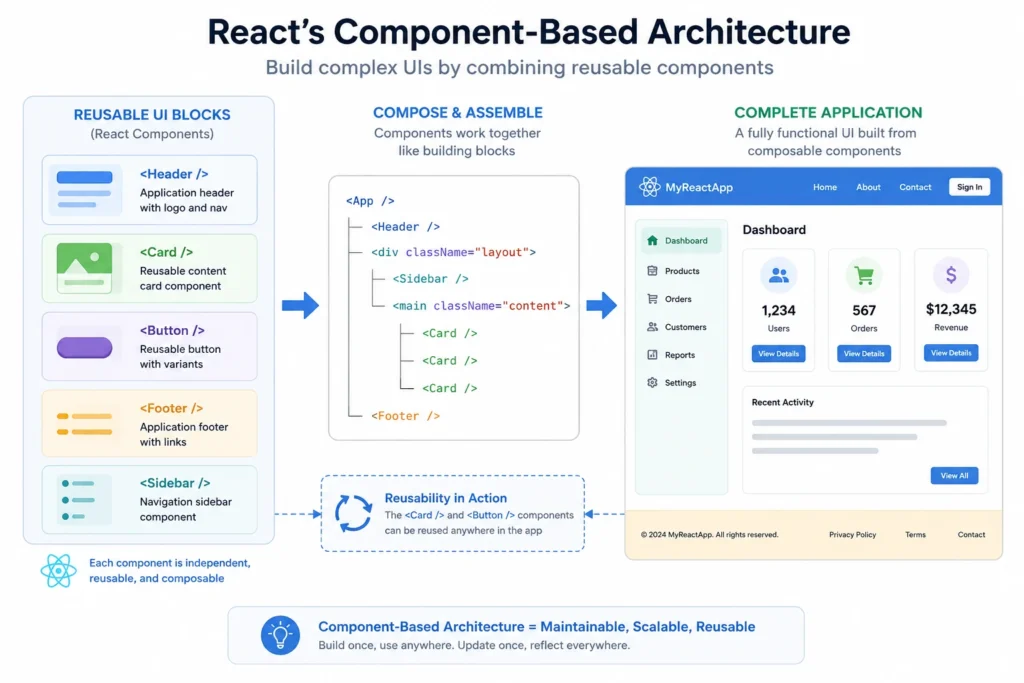Open the About nav item
This screenshot has width=1024, height=683.
pyautogui.click(x=868, y=187)
